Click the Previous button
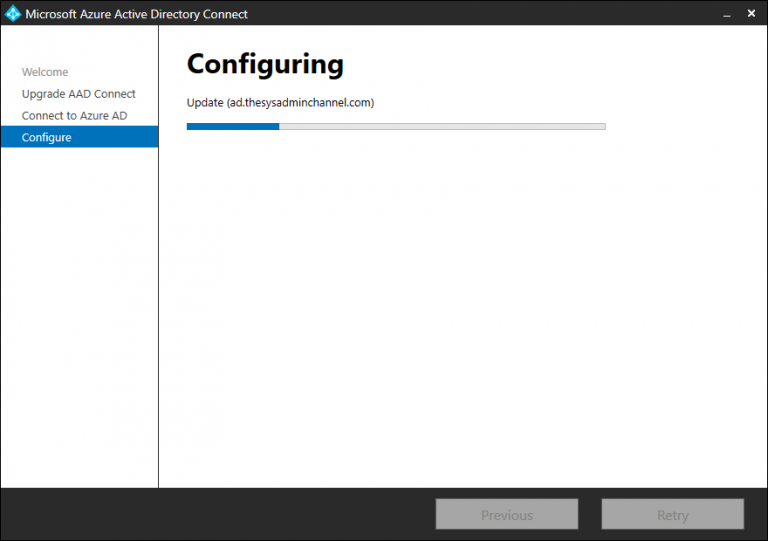Viewport: 768px width, 541px height. click(x=507, y=514)
